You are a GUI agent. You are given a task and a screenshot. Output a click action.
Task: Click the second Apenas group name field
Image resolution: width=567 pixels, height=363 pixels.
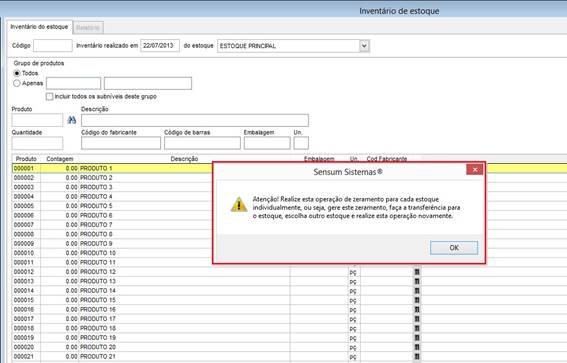tap(148, 83)
